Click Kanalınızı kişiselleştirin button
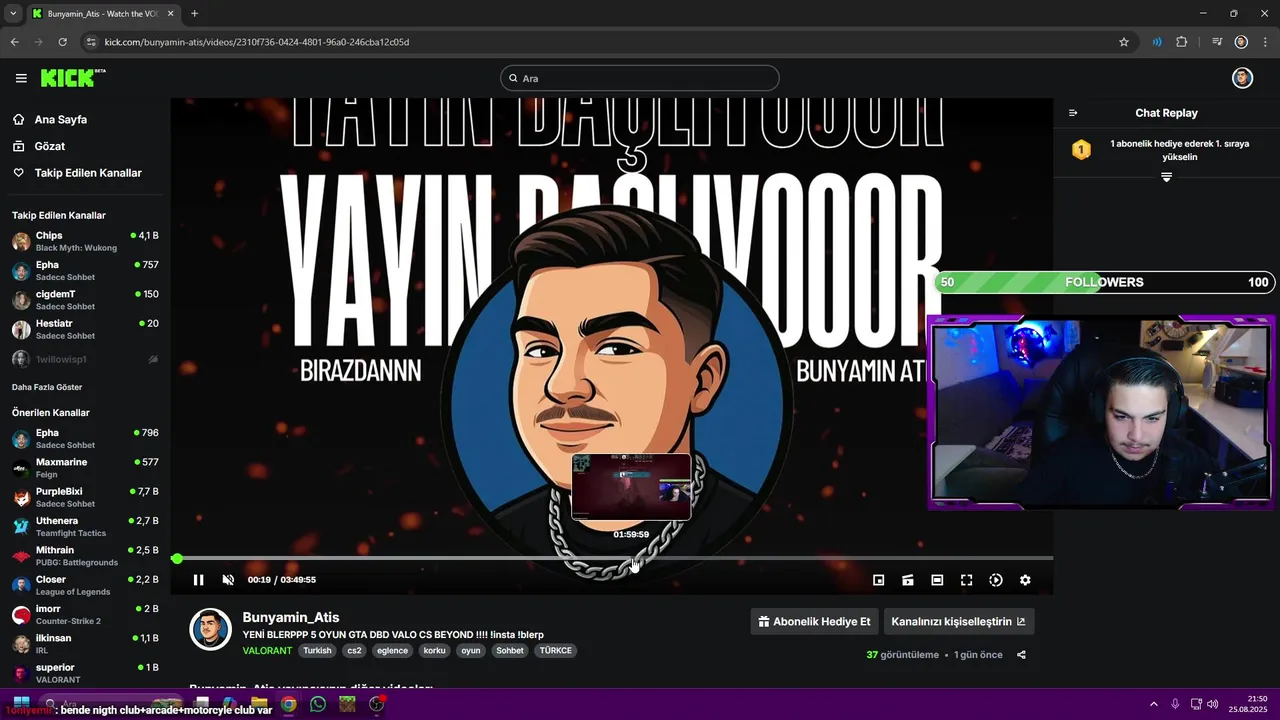The width and height of the screenshot is (1280, 720). point(958,621)
